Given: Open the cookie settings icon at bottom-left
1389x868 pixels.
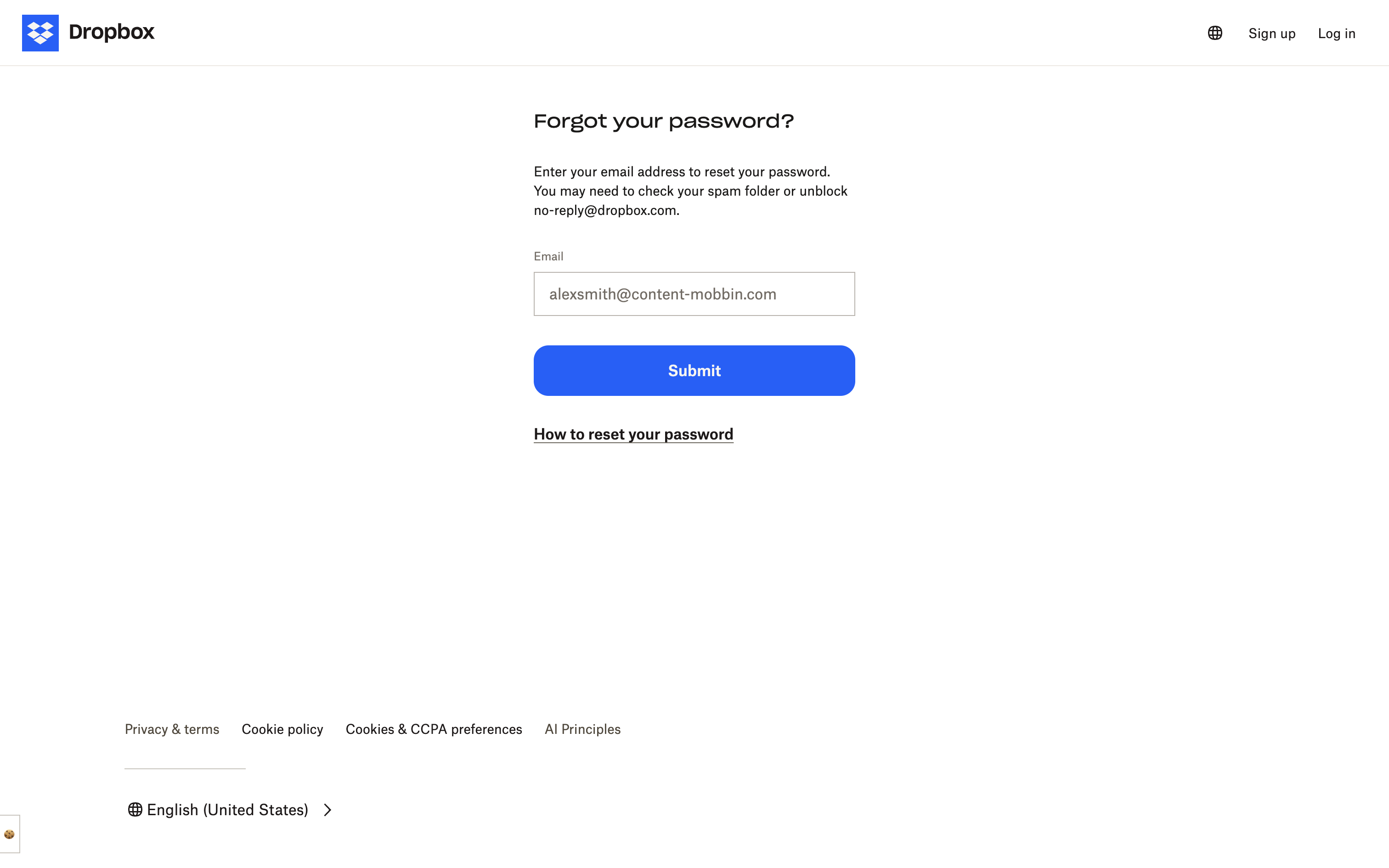Looking at the screenshot, I should [x=9, y=834].
